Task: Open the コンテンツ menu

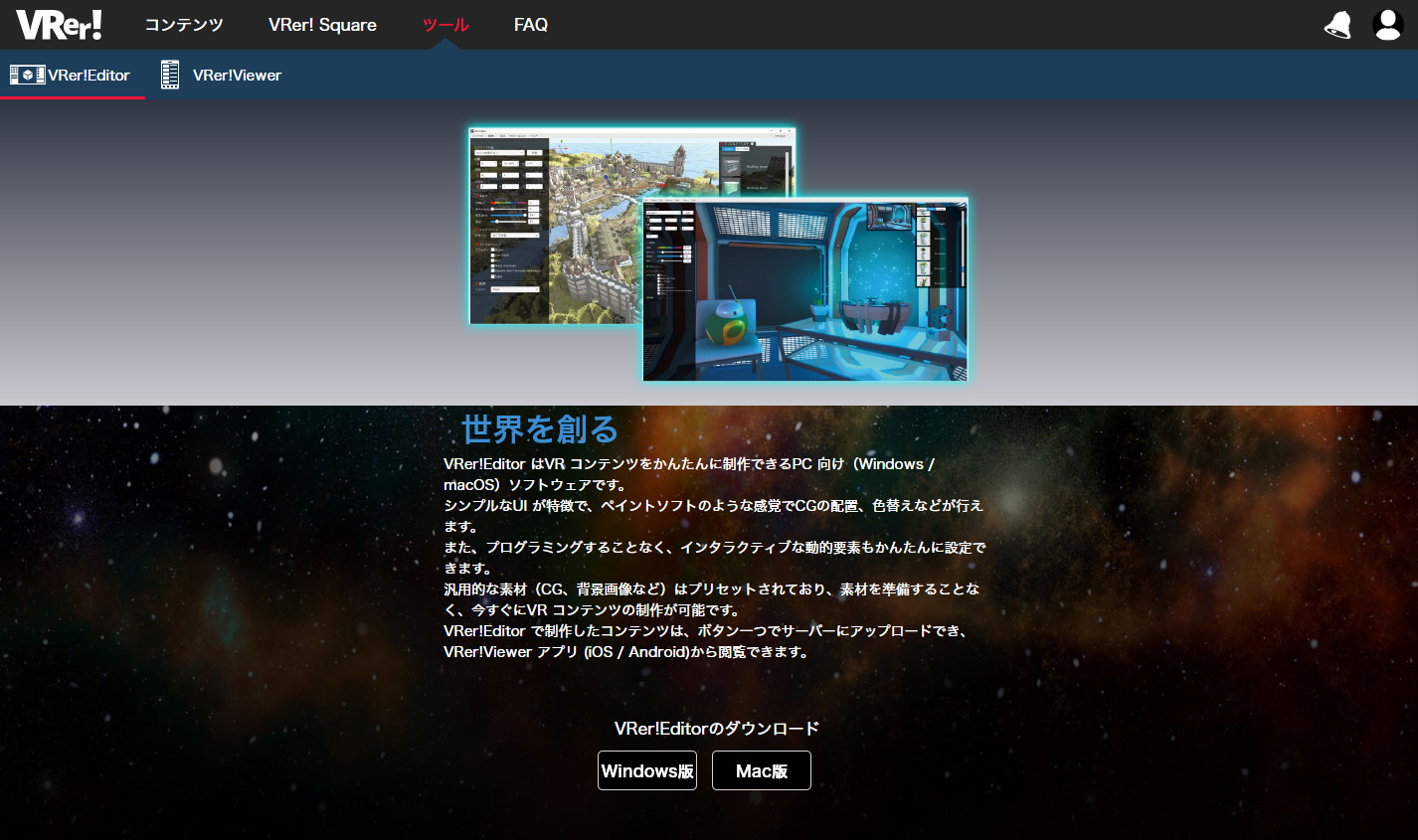Action: (x=184, y=25)
